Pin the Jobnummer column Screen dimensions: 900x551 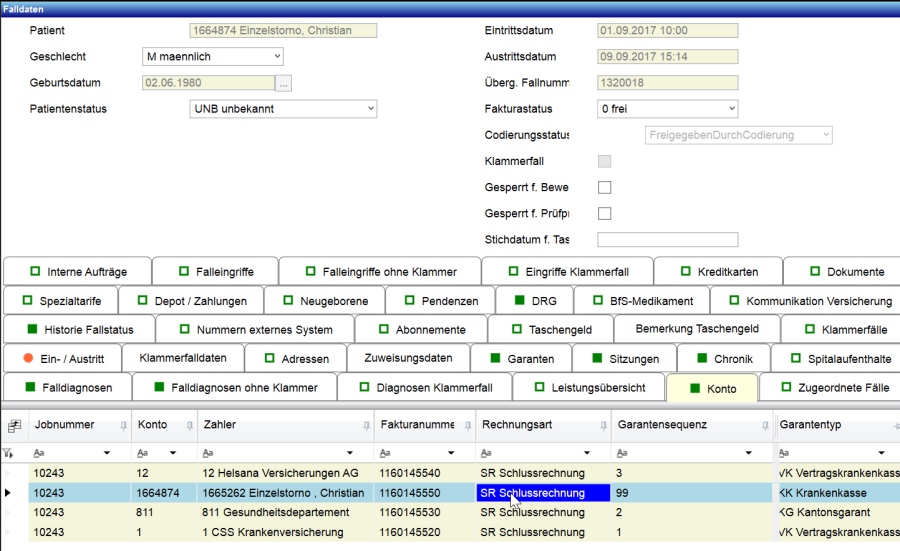[x=123, y=426]
